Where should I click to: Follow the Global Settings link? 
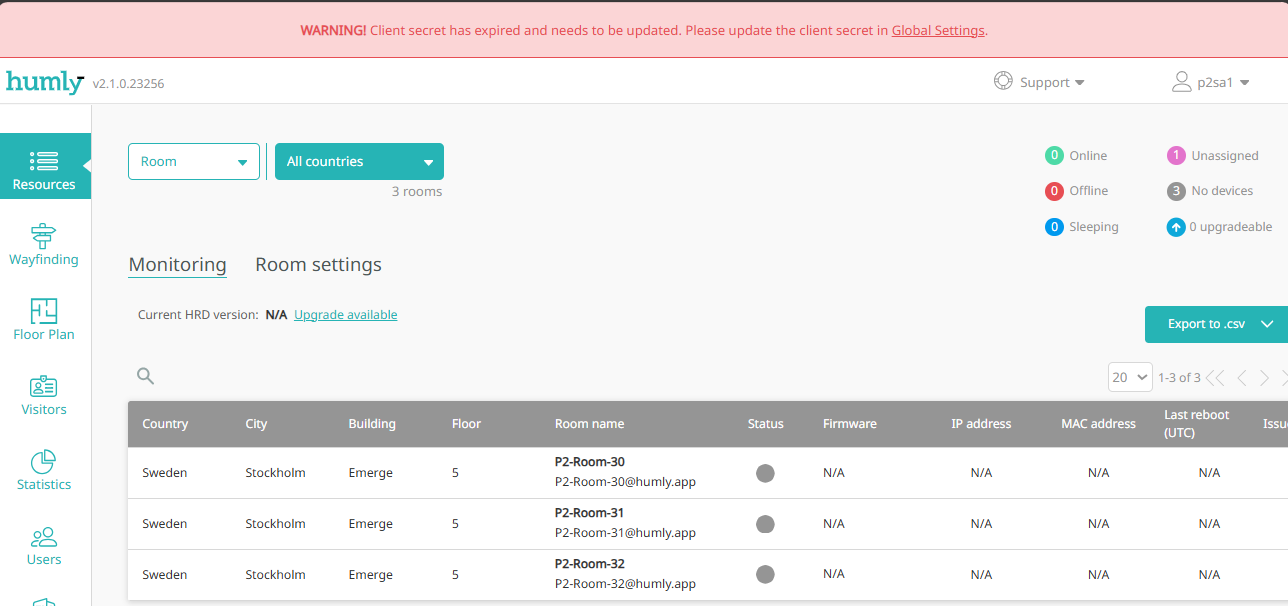click(937, 30)
